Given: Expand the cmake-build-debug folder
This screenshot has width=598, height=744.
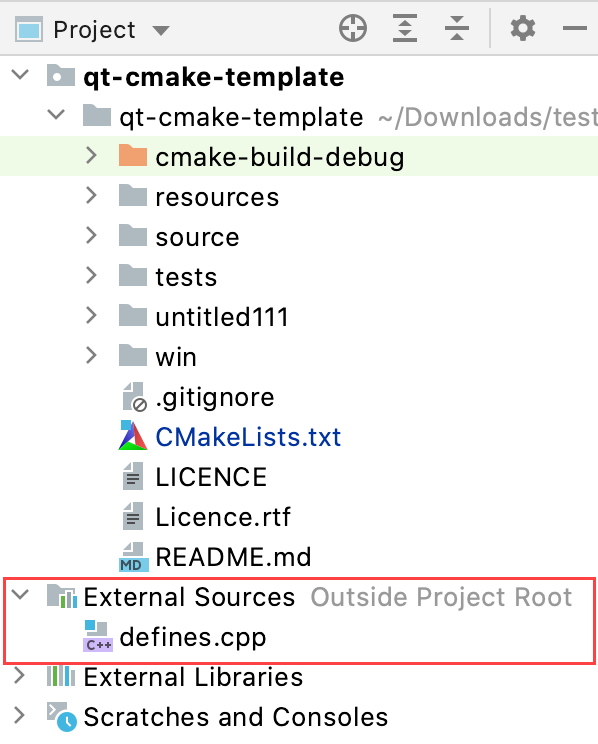Looking at the screenshot, I should tap(92, 156).
